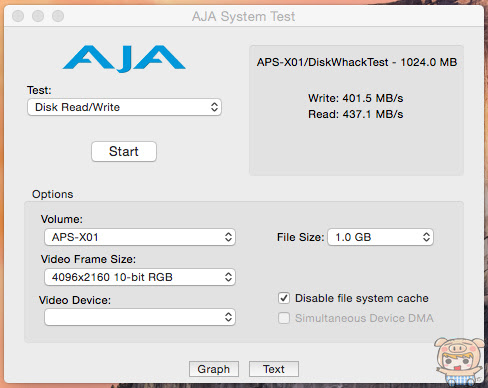The height and width of the screenshot is (388, 488).
Task: Open the Test type dropdown
Action: point(124,107)
